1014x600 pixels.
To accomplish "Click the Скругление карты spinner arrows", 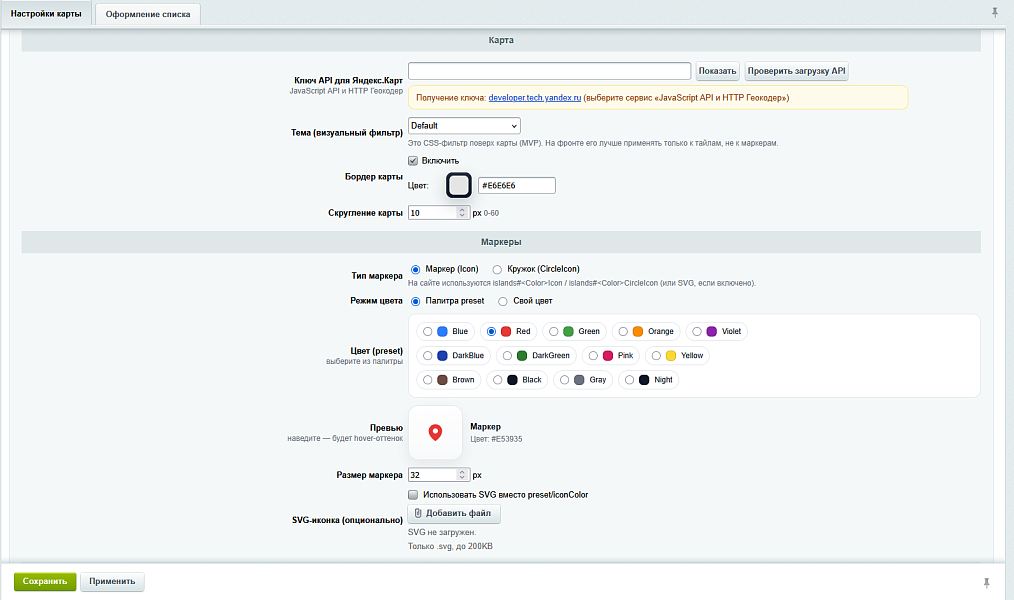I will (462, 213).
